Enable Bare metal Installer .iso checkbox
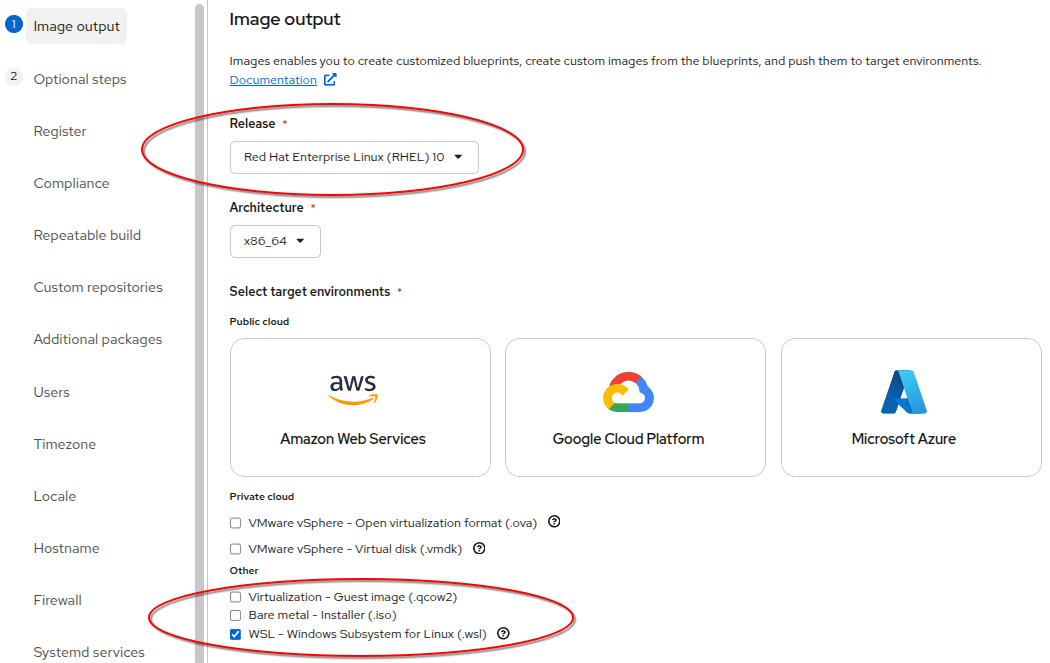1050x663 pixels. point(236,615)
